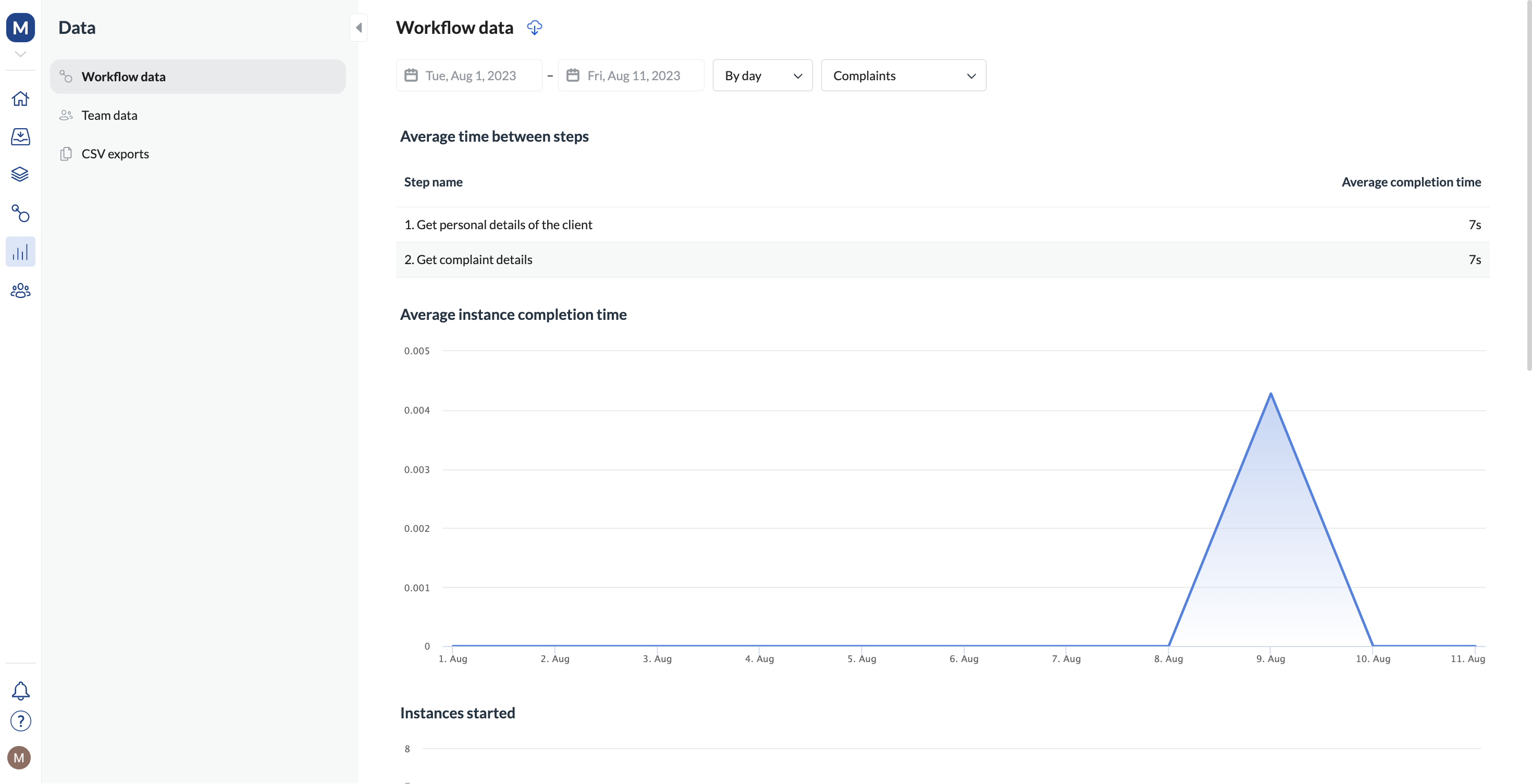The width and height of the screenshot is (1532, 784).
Task: Collapse the Data side panel
Action: point(359,27)
